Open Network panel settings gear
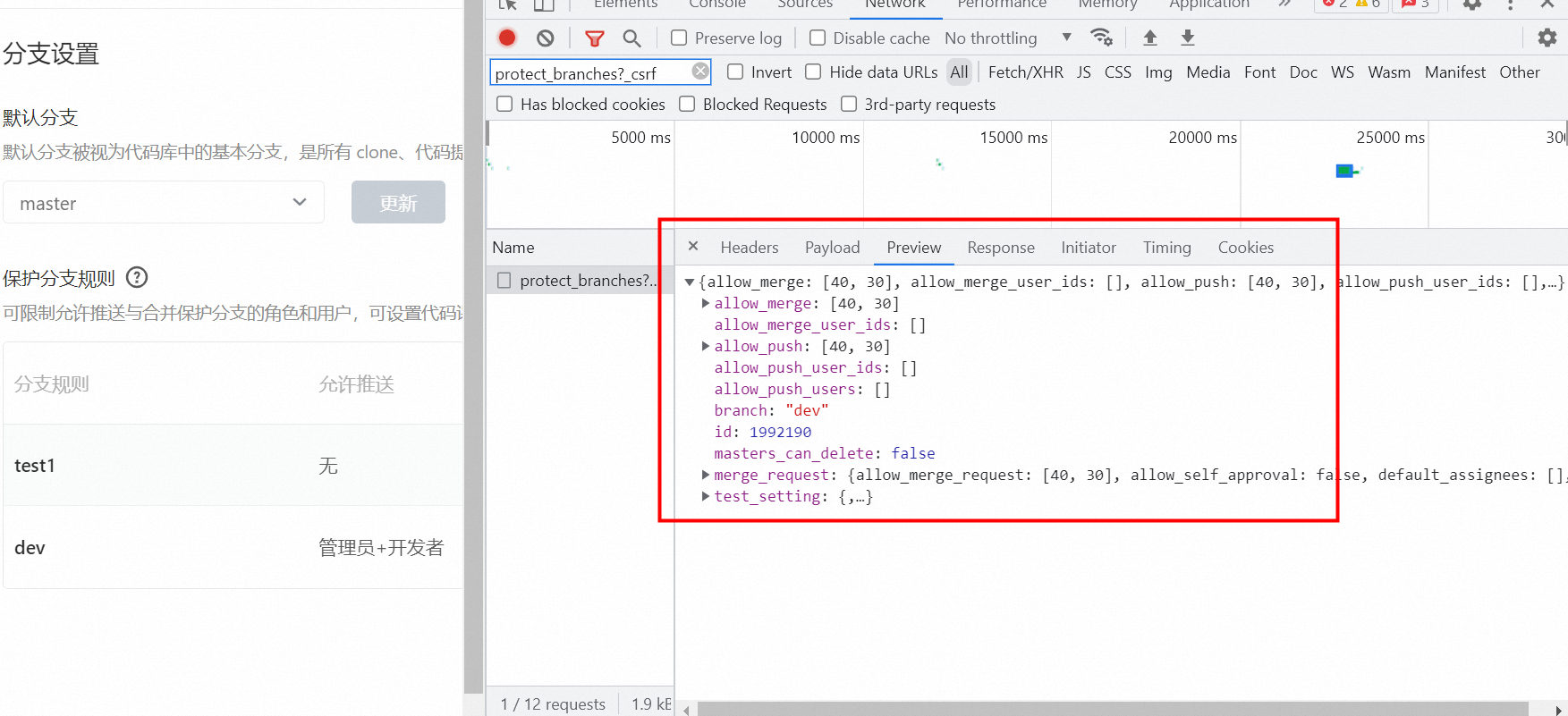The width and height of the screenshot is (1568, 716). tap(1547, 38)
